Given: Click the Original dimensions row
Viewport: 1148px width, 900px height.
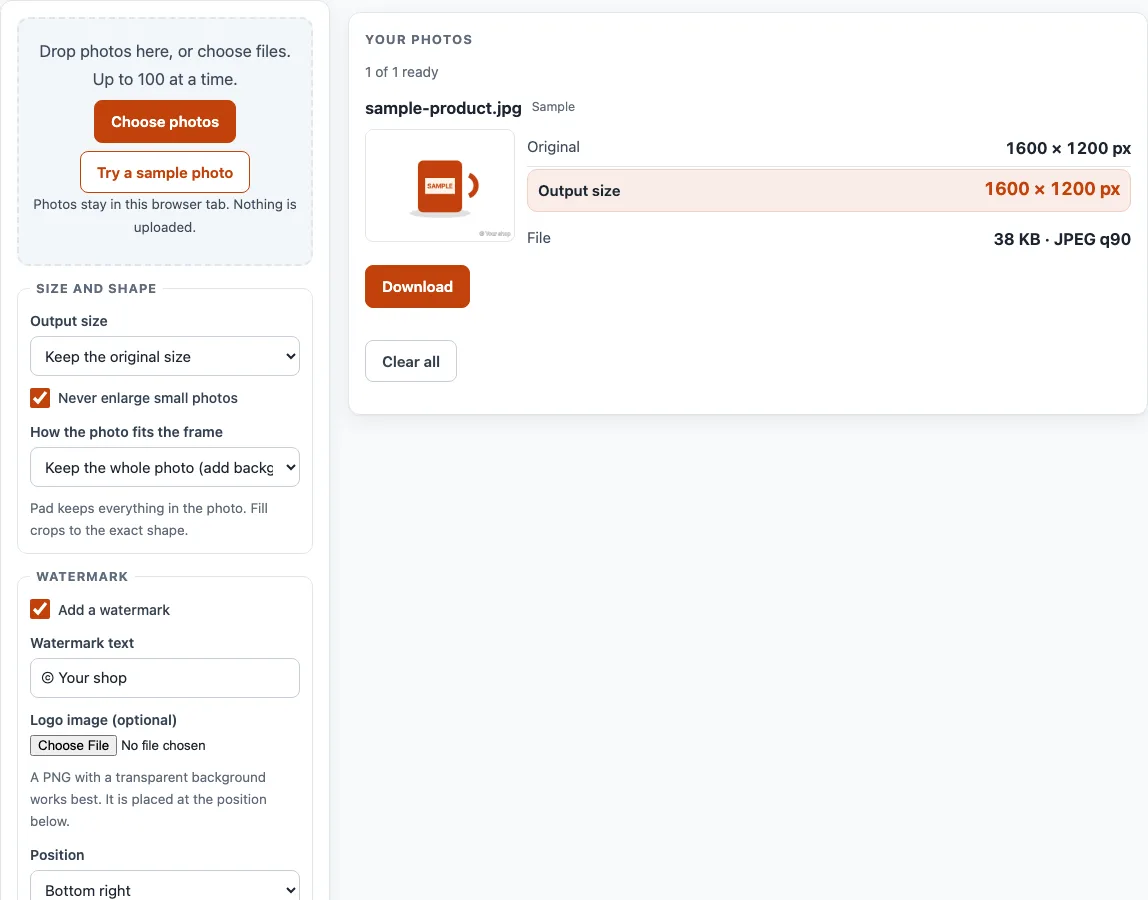Looking at the screenshot, I should [829, 147].
